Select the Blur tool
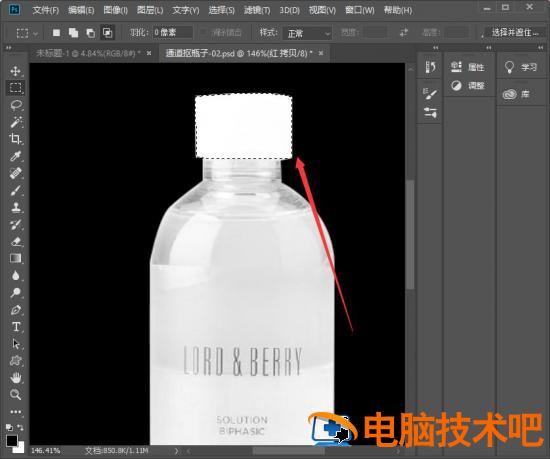 15,276
